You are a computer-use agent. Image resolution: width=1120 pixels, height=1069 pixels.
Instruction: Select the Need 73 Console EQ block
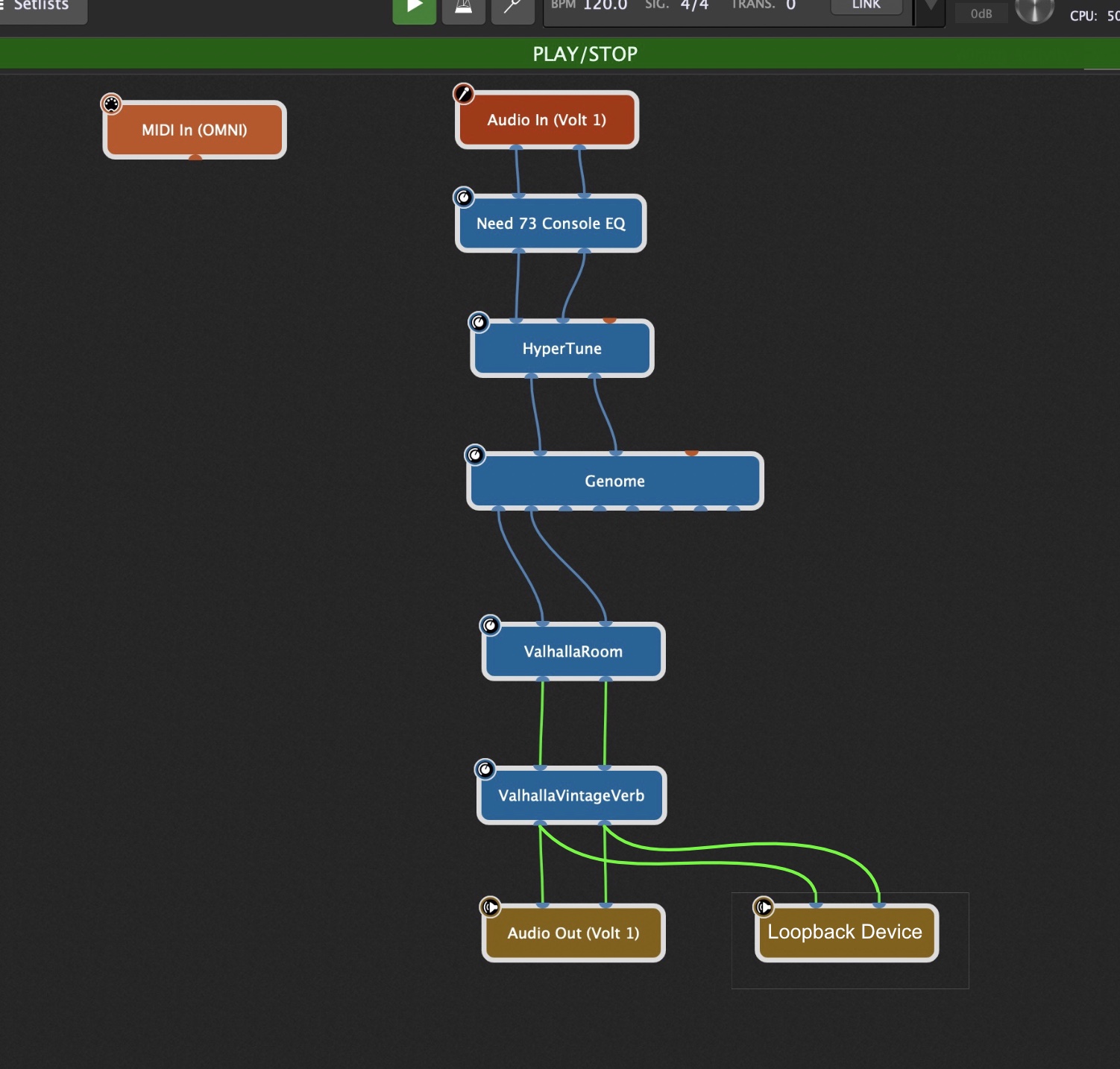coord(551,224)
